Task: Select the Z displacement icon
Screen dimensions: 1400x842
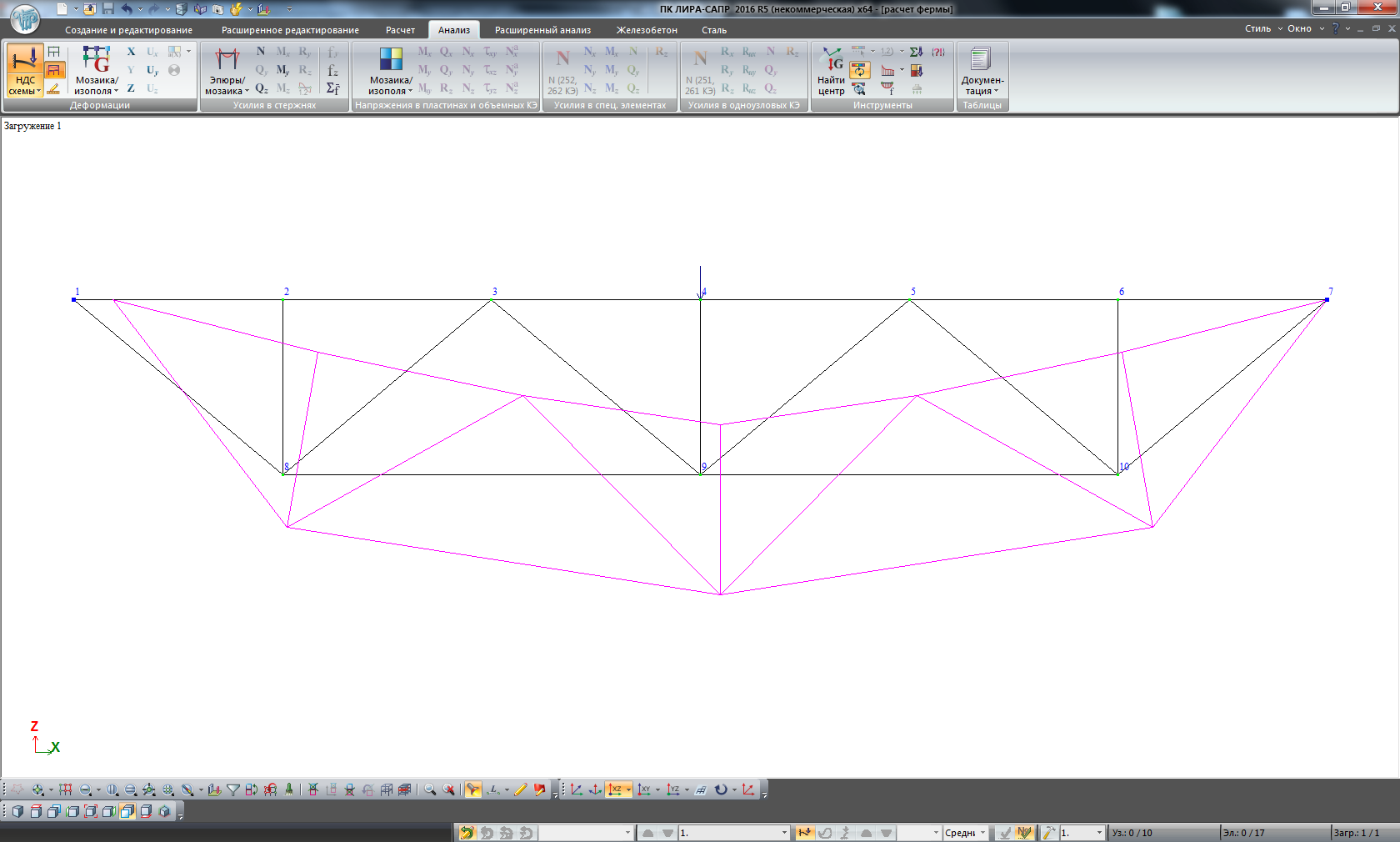Action: pyautogui.click(x=131, y=88)
